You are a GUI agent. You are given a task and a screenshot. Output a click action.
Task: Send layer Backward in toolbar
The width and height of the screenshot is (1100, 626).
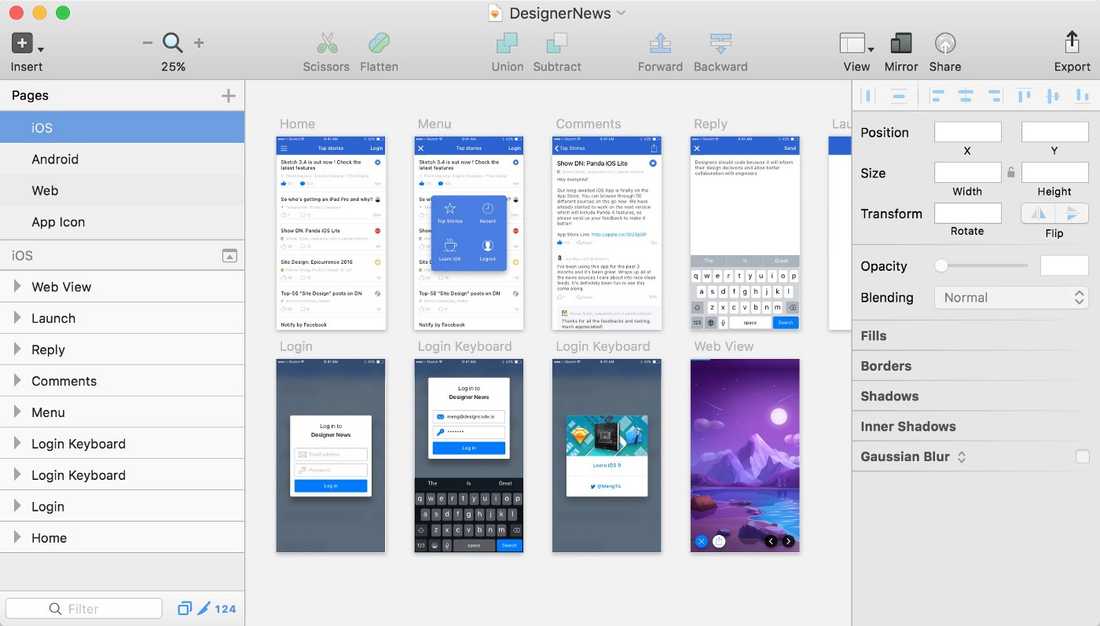click(x=720, y=44)
